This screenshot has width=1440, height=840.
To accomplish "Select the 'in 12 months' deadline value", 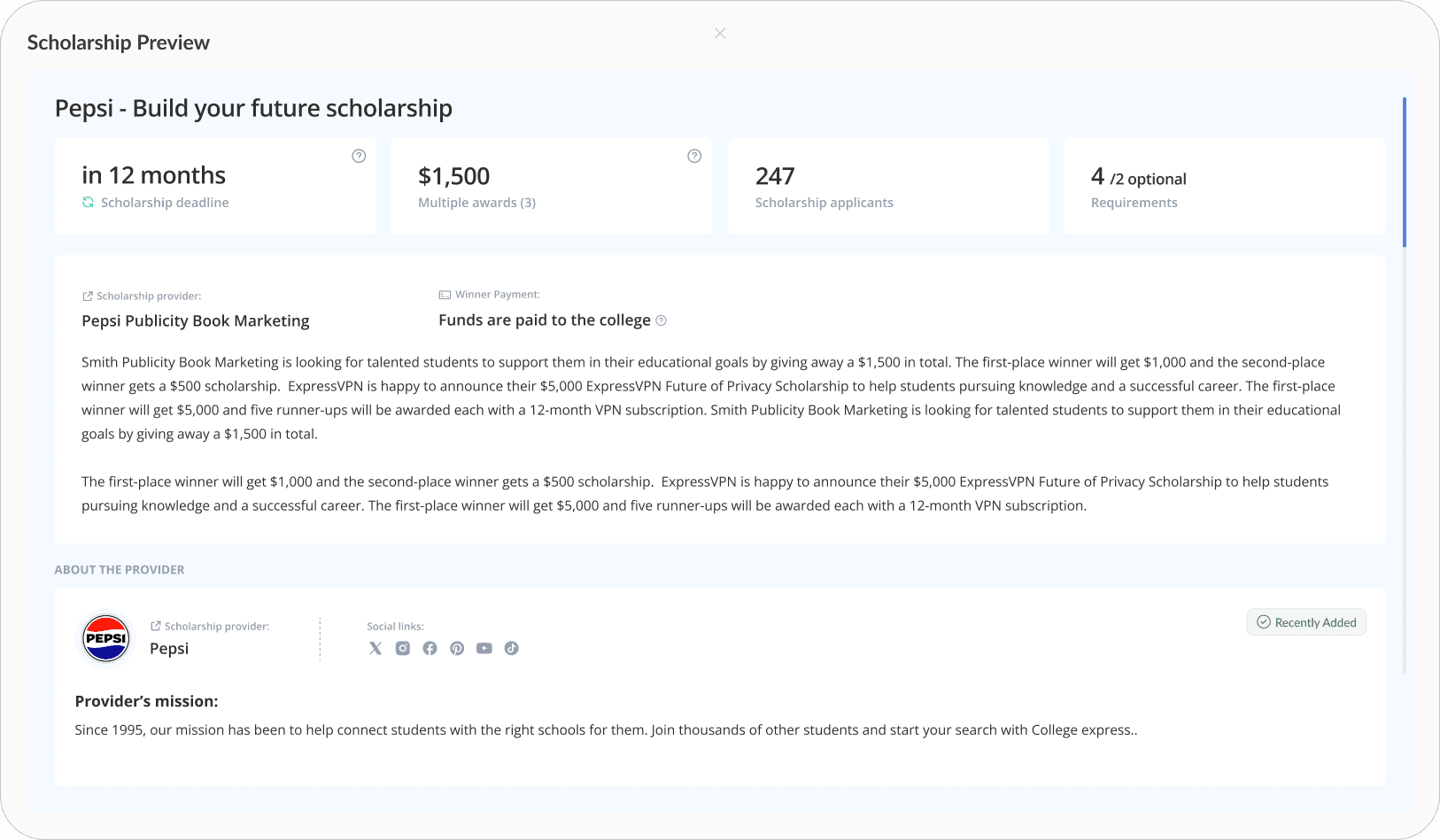I will (x=154, y=175).
